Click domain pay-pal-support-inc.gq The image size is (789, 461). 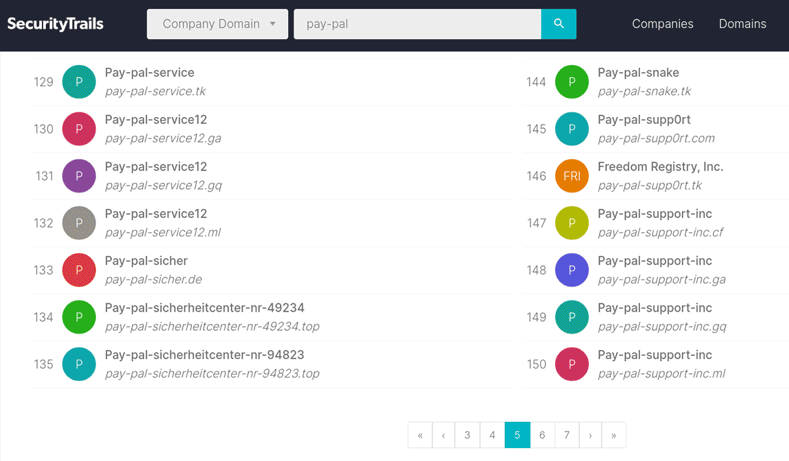click(x=662, y=327)
